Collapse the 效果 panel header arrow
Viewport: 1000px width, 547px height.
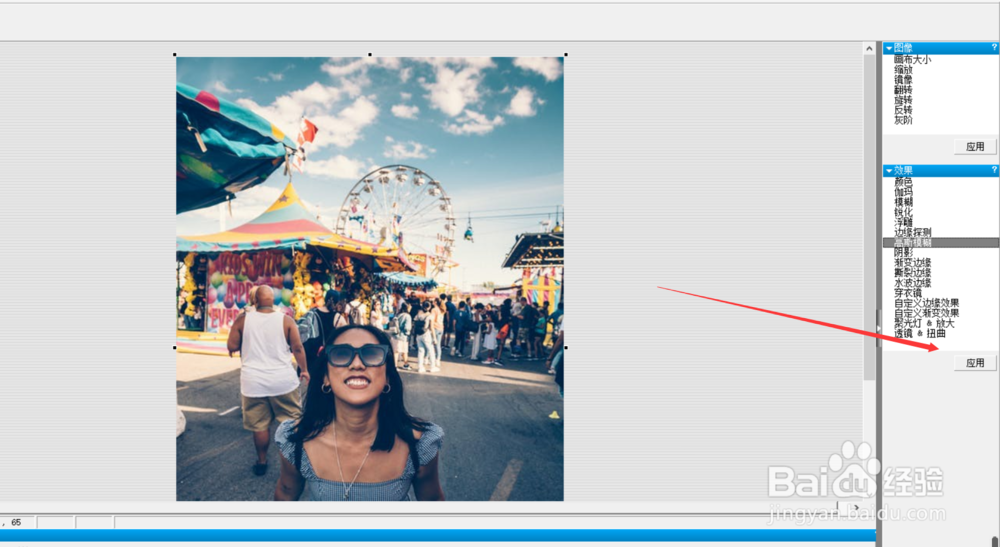(x=888, y=171)
